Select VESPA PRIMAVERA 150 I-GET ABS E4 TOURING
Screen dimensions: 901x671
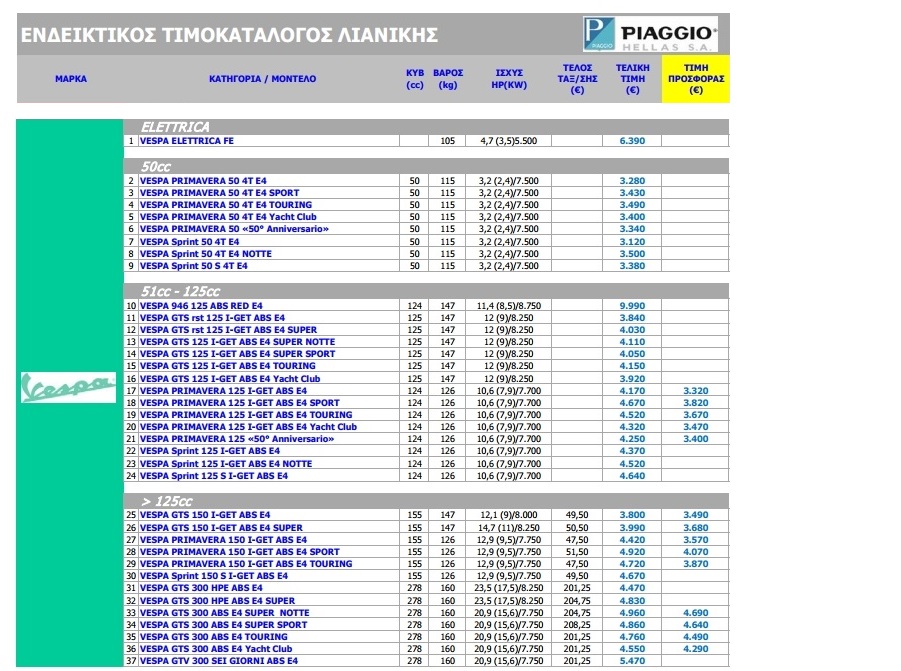coord(246,564)
